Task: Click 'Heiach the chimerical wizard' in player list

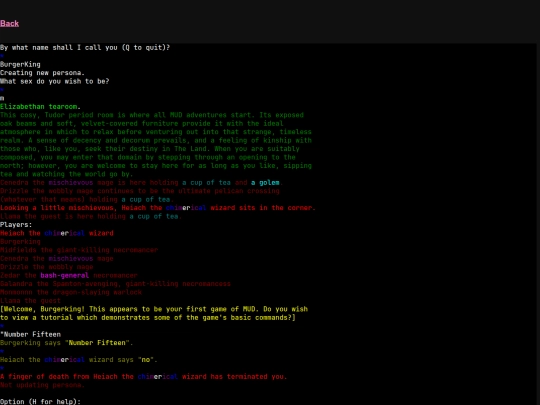Action: click(57, 233)
